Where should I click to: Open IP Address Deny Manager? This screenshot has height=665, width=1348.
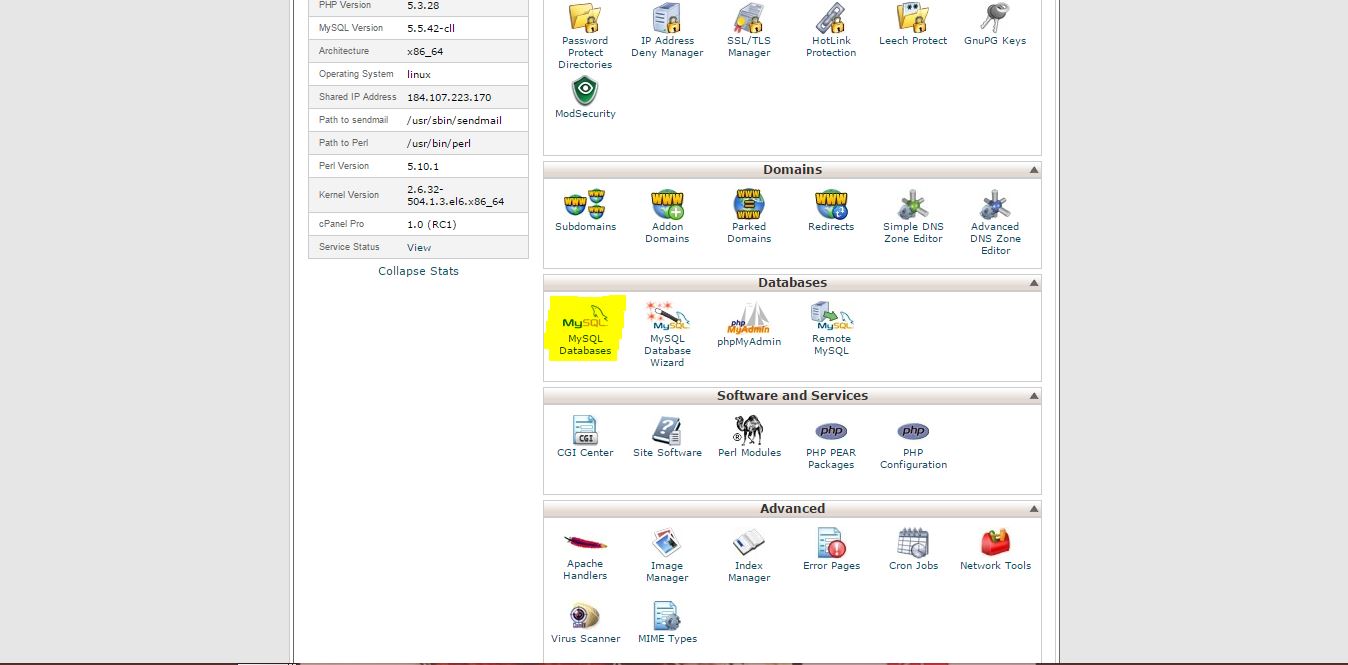(667, 30)
